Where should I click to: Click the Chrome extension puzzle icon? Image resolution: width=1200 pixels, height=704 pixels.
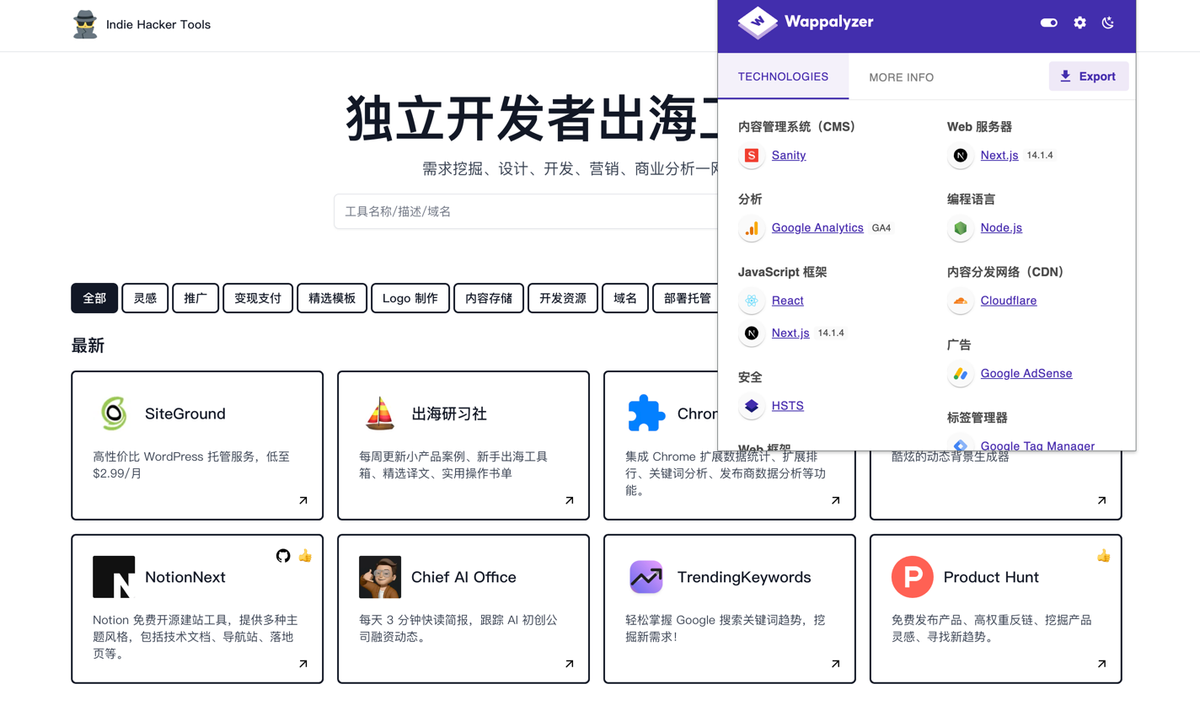pos(646,413)
